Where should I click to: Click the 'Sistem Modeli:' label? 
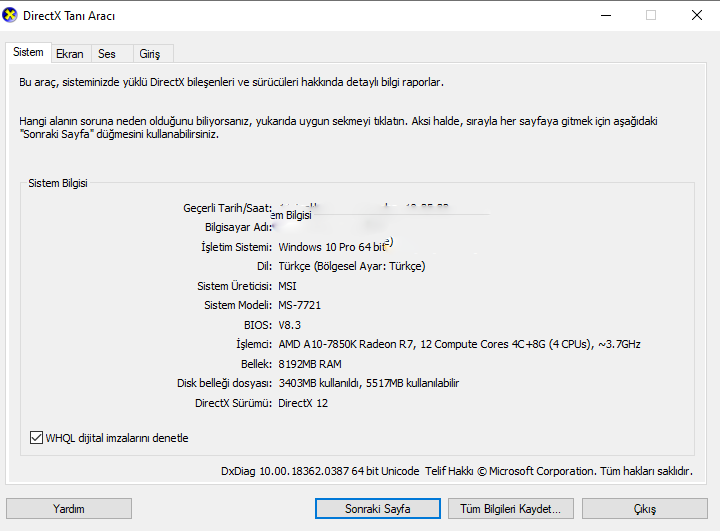point(238,305)
